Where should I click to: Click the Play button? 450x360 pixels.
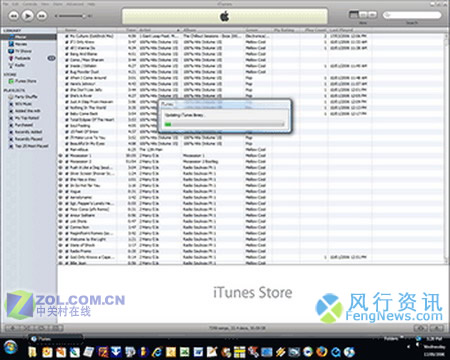click(28, 15)
